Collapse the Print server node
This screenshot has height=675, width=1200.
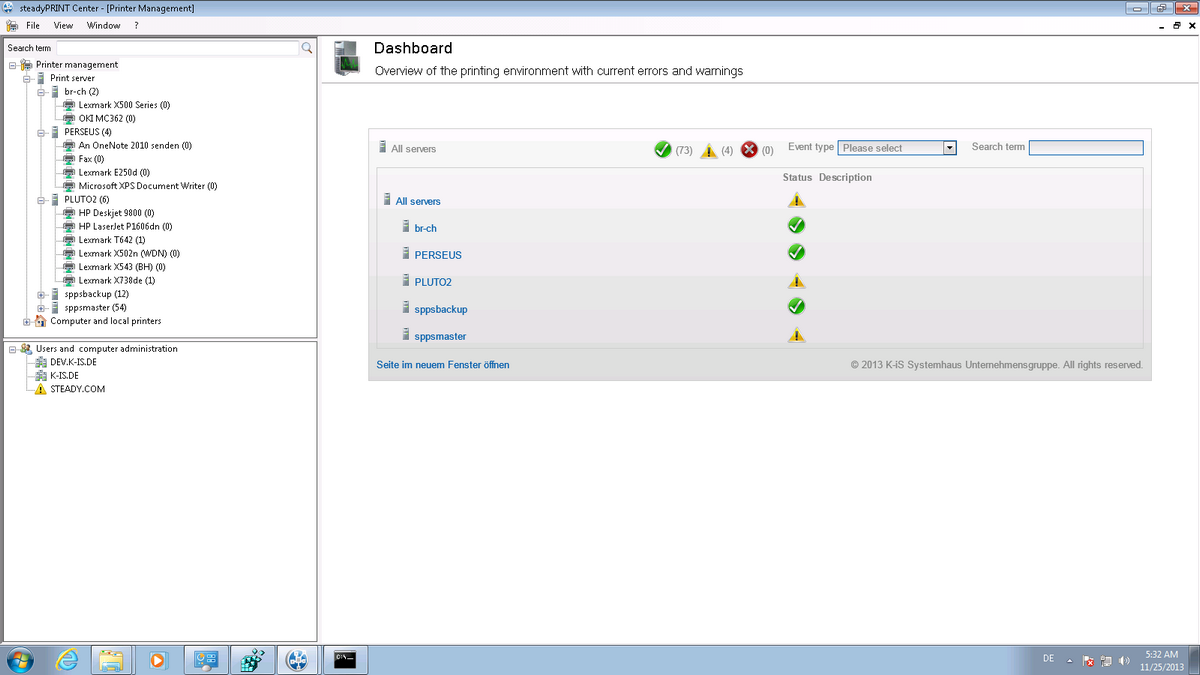pos(26,78)
